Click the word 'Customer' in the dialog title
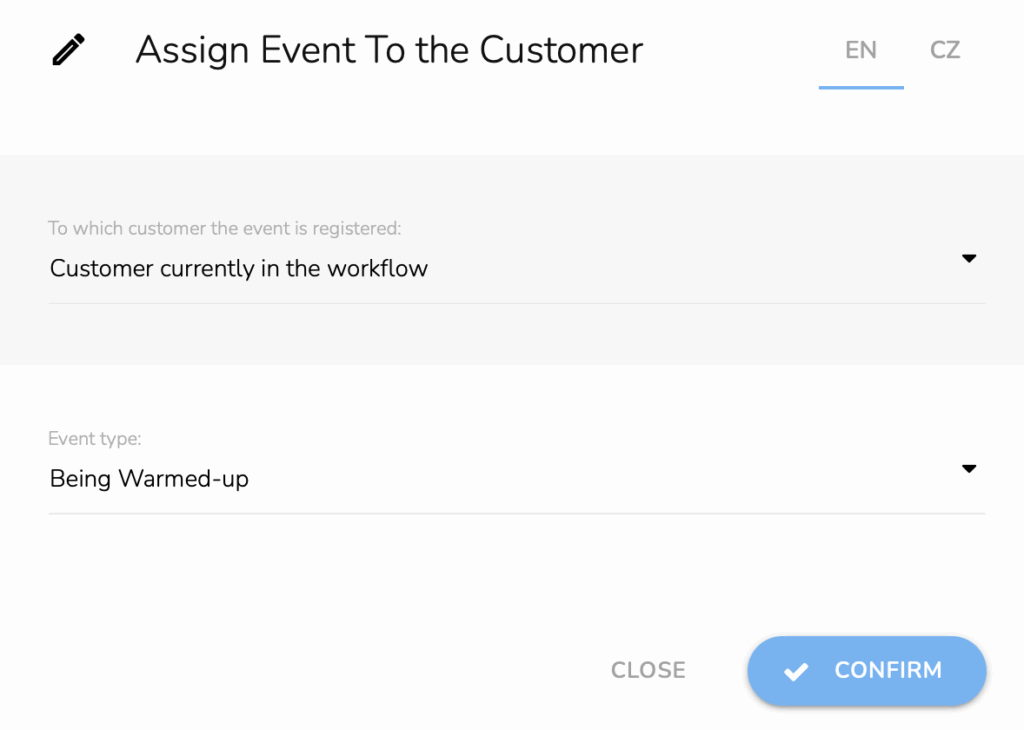Screen dimensions: 1024x730 point(561,50)
